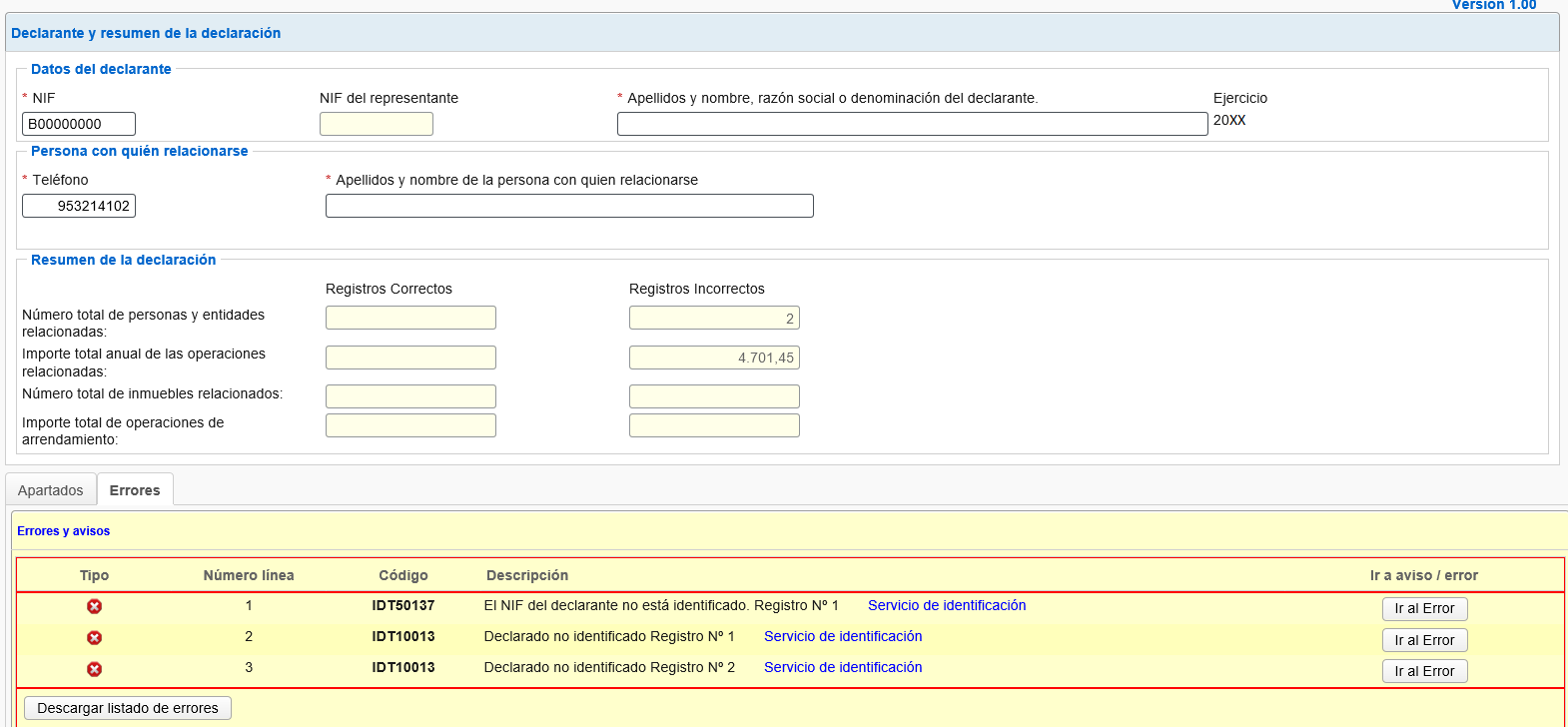This screenshot has width=1568, height=727.
Task: Click incorrect records field showing 2
Action: pos(714,318)
